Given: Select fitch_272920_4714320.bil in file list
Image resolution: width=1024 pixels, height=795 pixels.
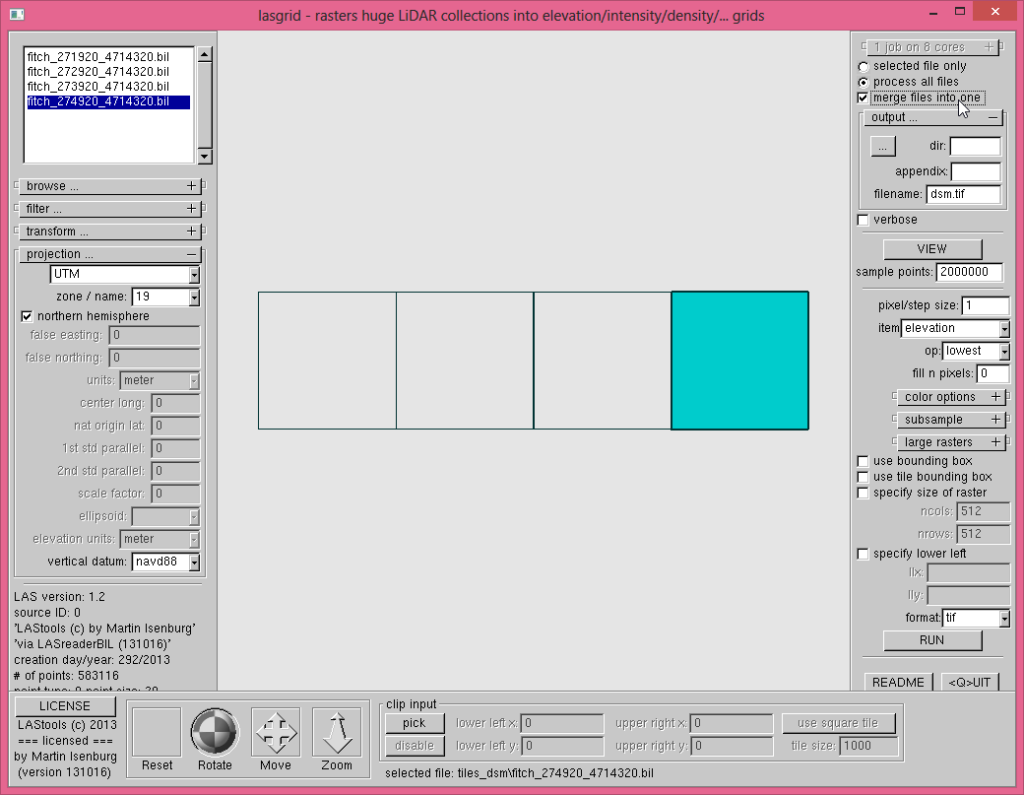Looking at the screenshot, I should [x=97, y=72].
